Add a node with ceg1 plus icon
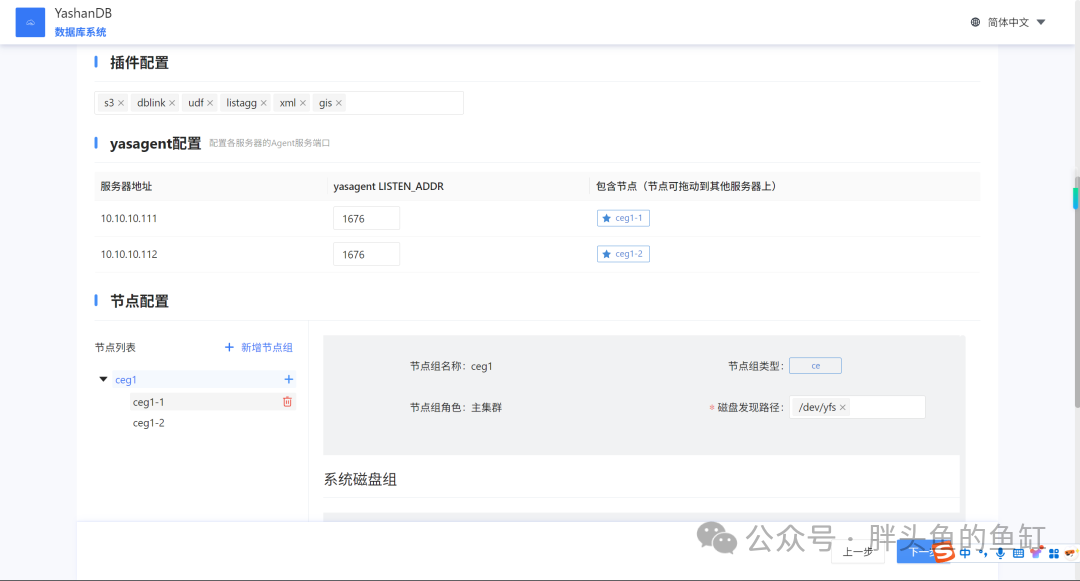 click(x=289, y=379)
